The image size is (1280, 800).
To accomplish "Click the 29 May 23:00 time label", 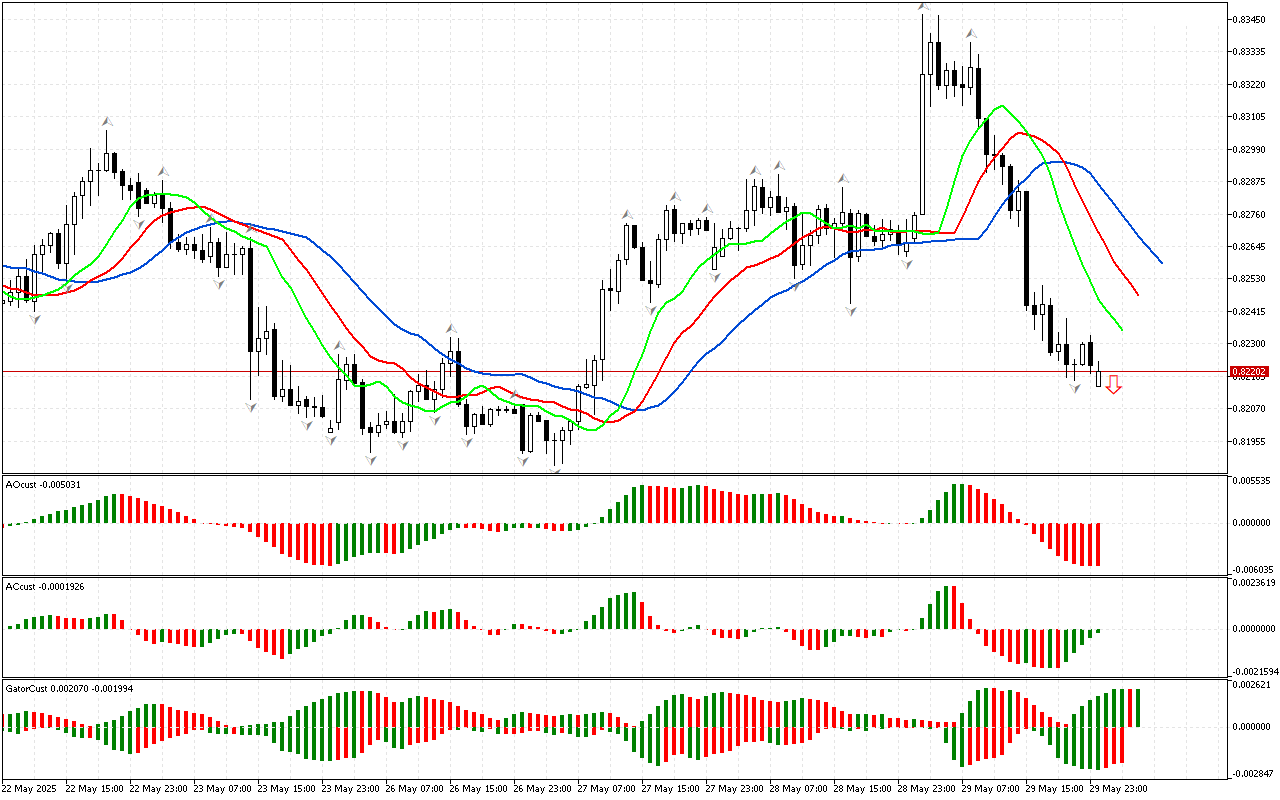I will [x=1118, y=789].
